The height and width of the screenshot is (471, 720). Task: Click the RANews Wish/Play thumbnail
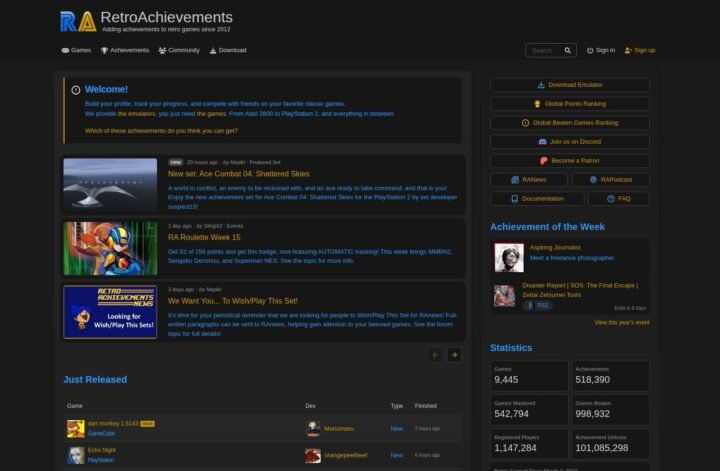110,312
